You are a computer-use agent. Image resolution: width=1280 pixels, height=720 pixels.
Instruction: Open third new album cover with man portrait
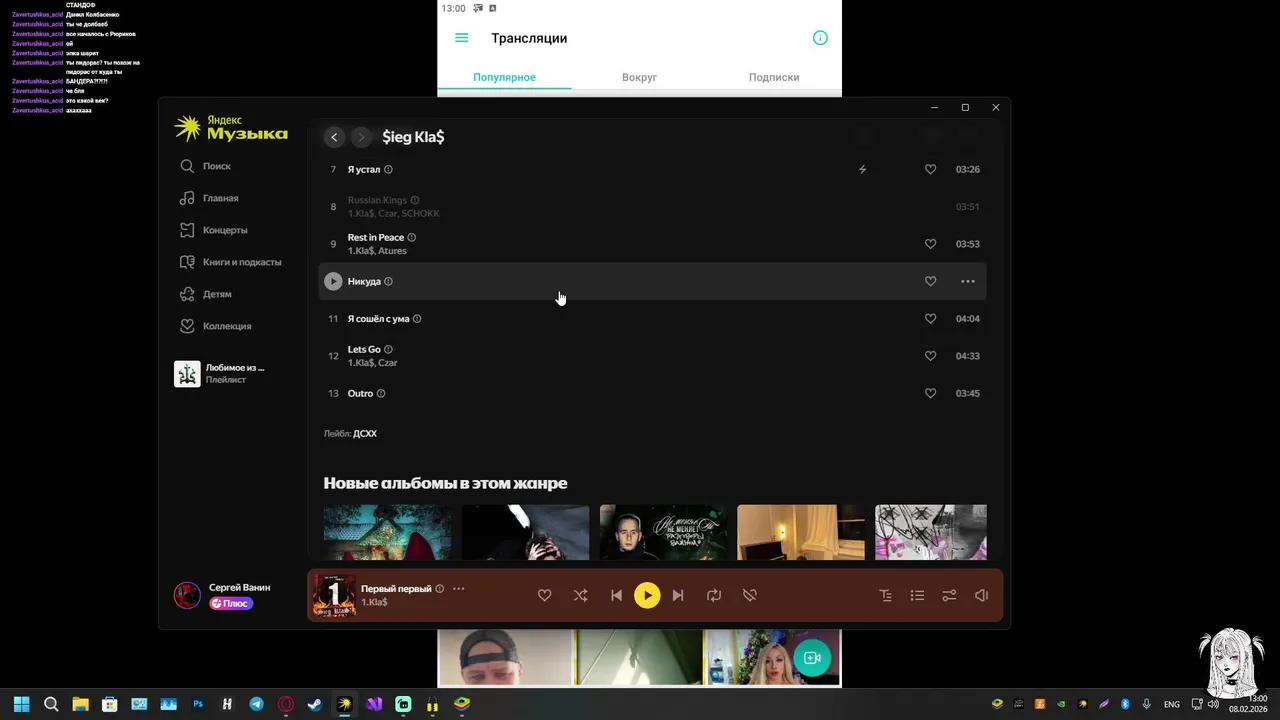click(663, 532)
